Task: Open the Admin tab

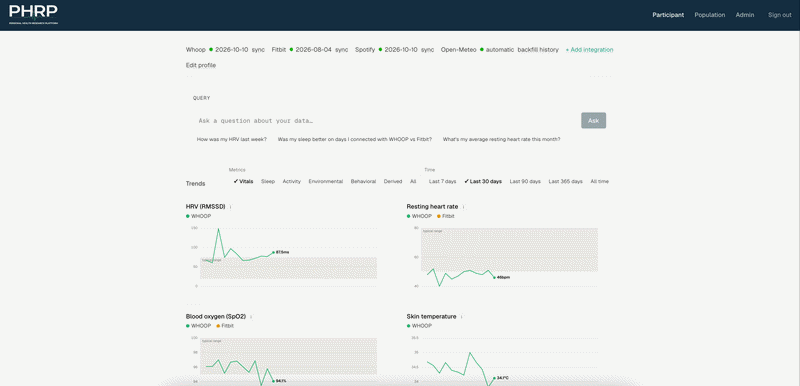Action: pyautogui.click(x=745, y=15)
